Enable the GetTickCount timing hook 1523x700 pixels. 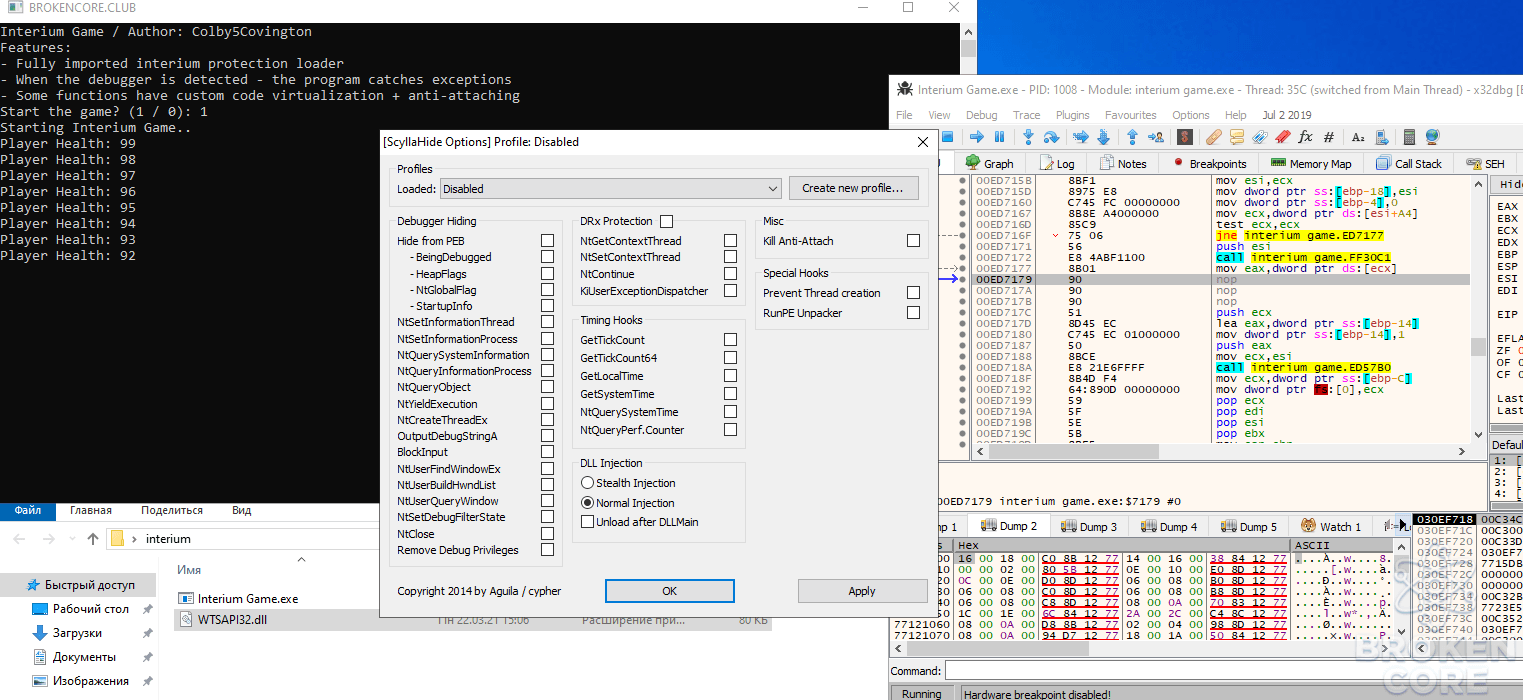(730, 340)
